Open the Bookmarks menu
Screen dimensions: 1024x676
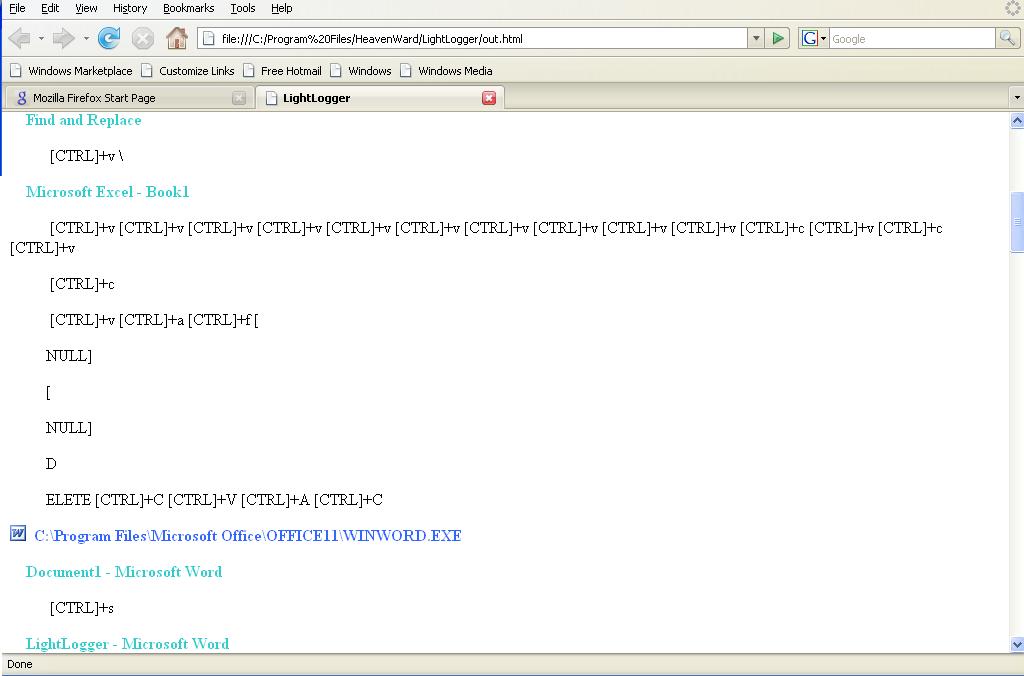click(189, 8)
